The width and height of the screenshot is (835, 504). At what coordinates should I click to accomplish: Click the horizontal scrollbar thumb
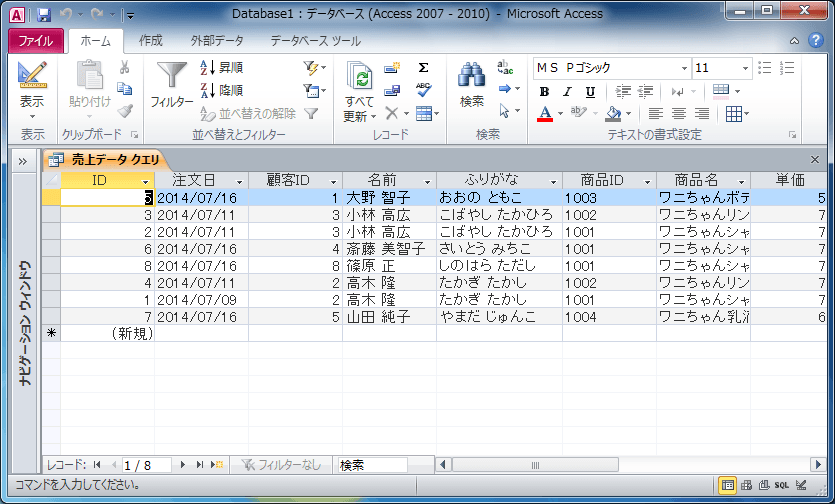click(535, 465)
